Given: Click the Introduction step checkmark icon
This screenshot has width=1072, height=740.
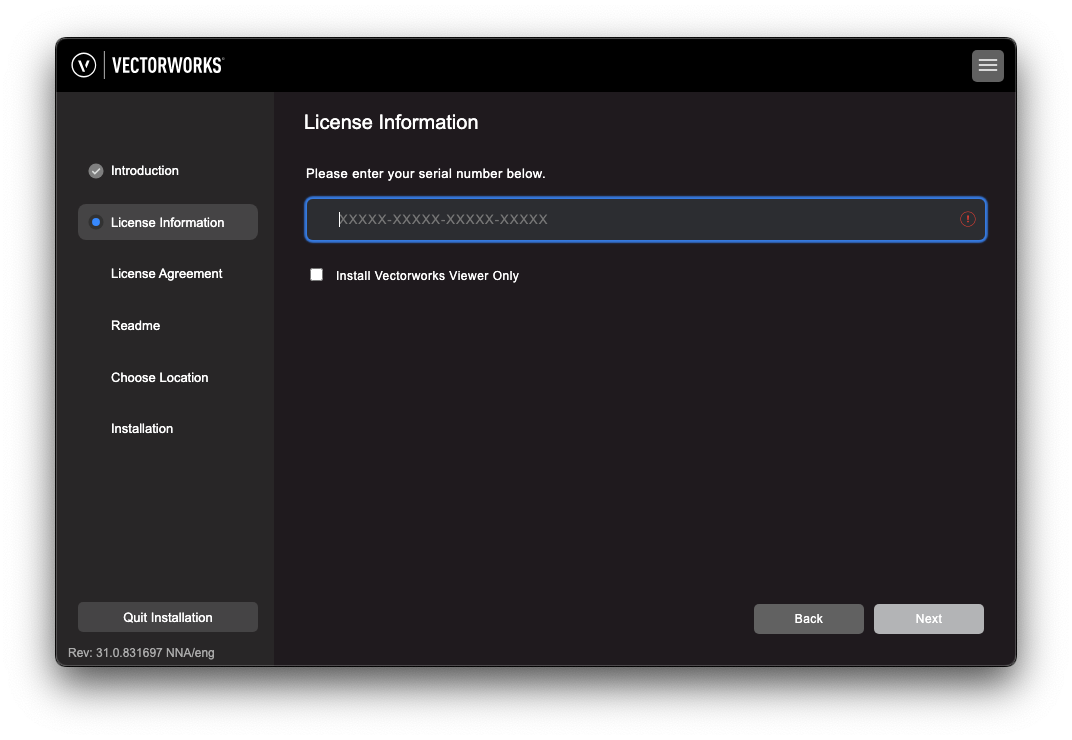Looking at the screenshot, I should [x=96, y=171].
